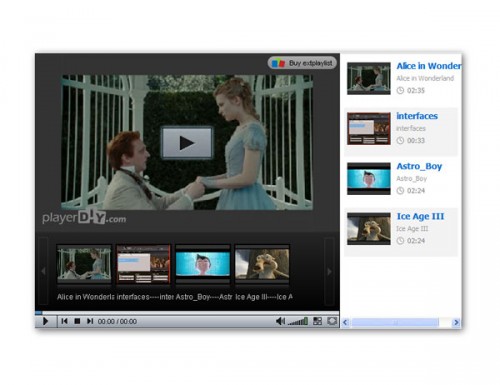The image size is (500, 385).
Task: Open Astro_Boy title in side playlist
Action: (x=419, y=166)
